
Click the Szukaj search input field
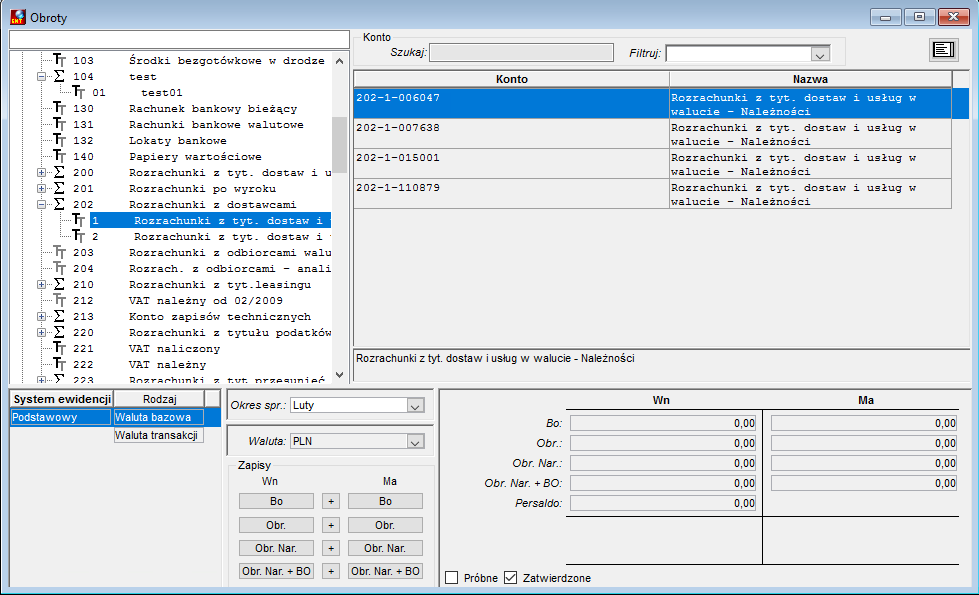tap(521, 52)
